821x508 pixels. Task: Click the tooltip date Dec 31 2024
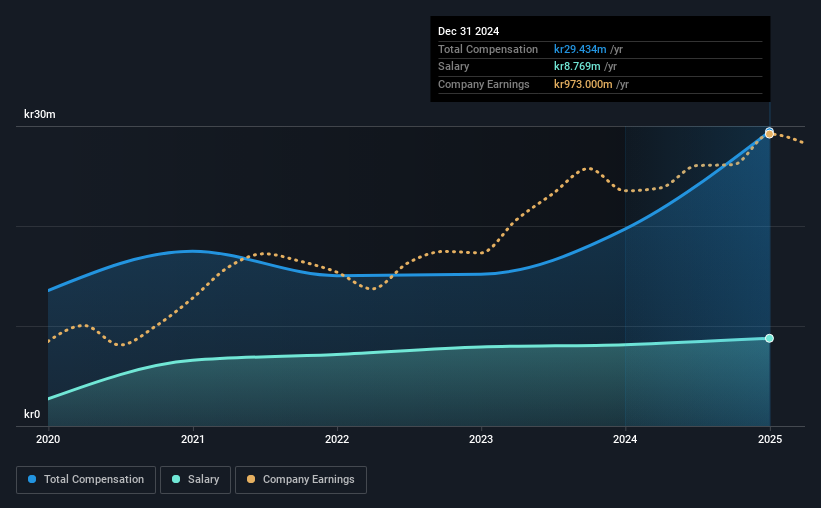[469, 31]
